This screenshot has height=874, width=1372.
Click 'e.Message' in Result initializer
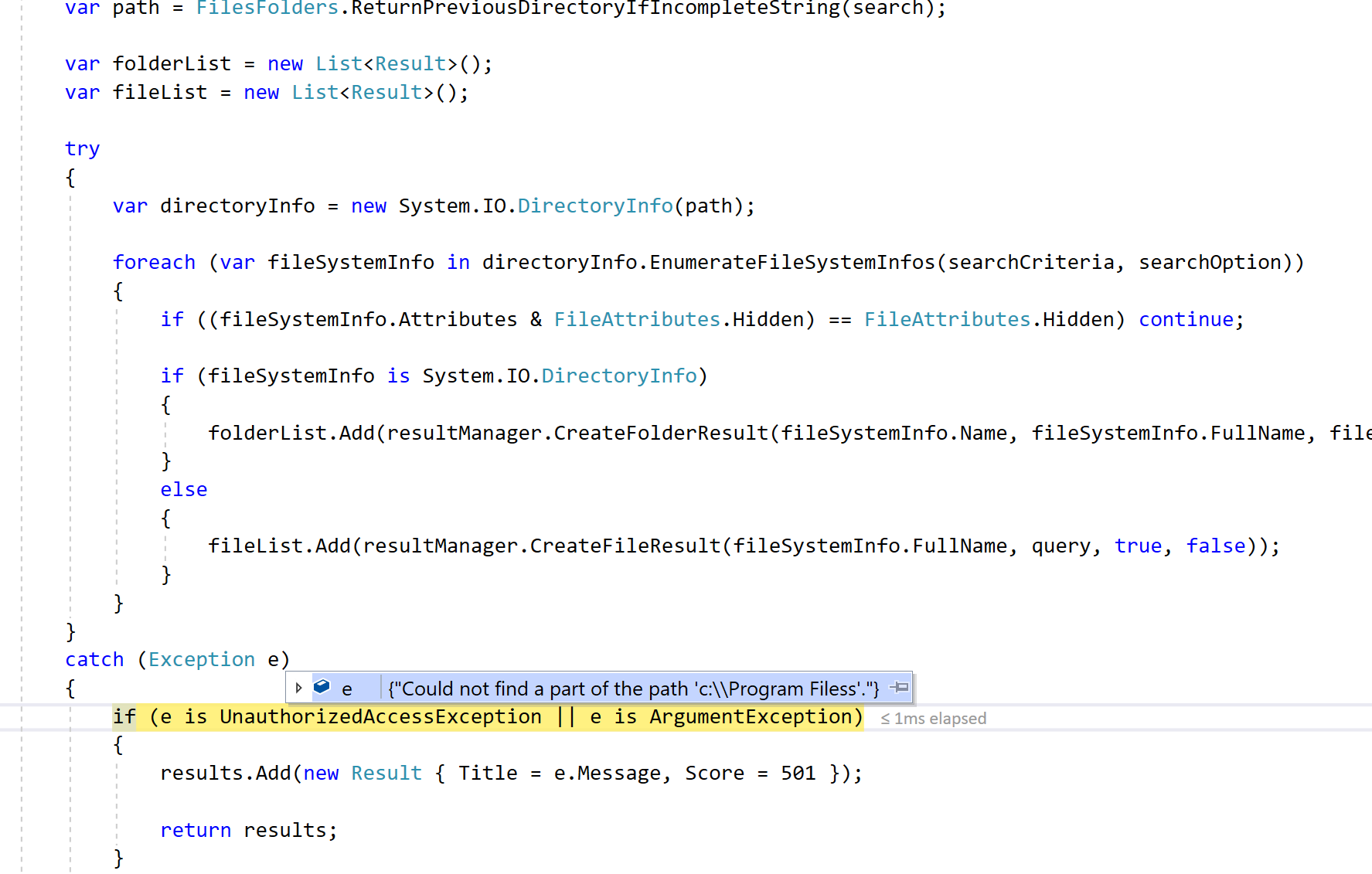pos(608,774)
